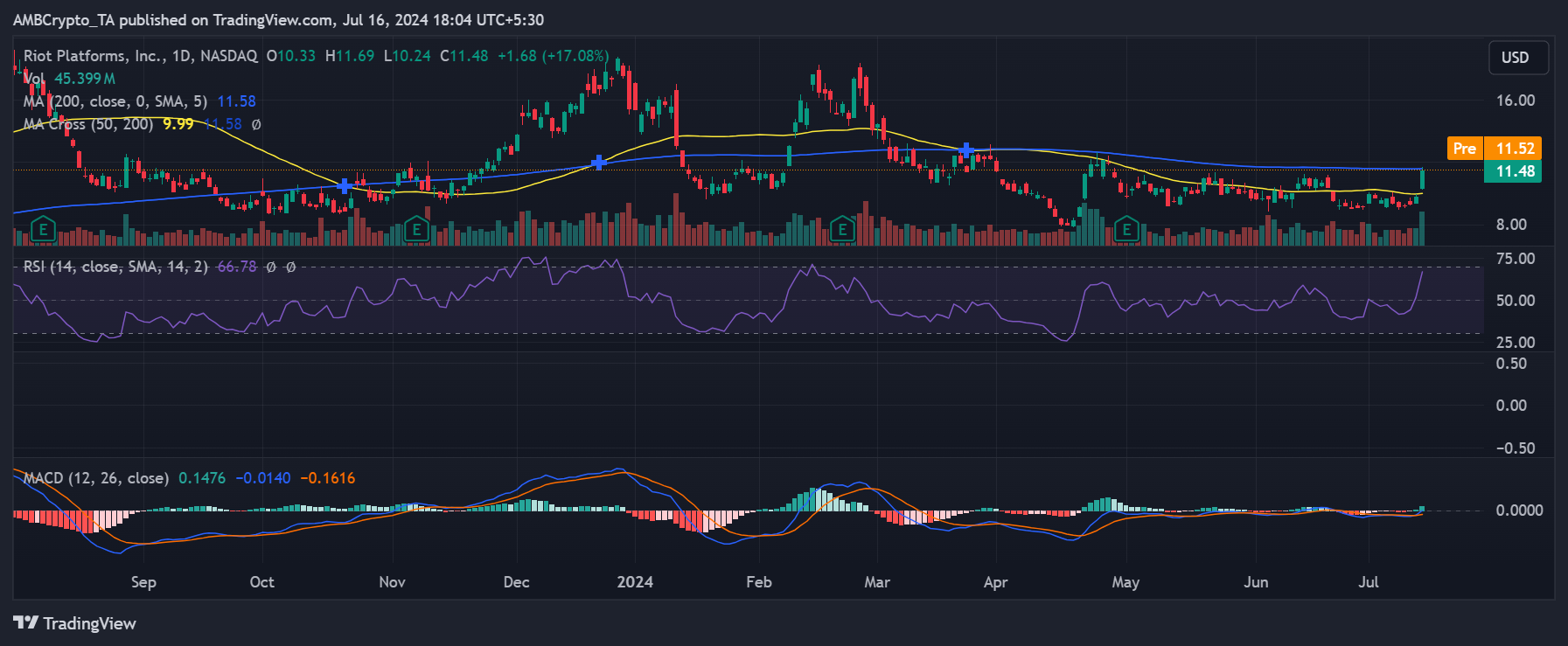1568x646 pixels.
Task: Click the 25.00 RSI axis label
Action: coord(1516,343)
